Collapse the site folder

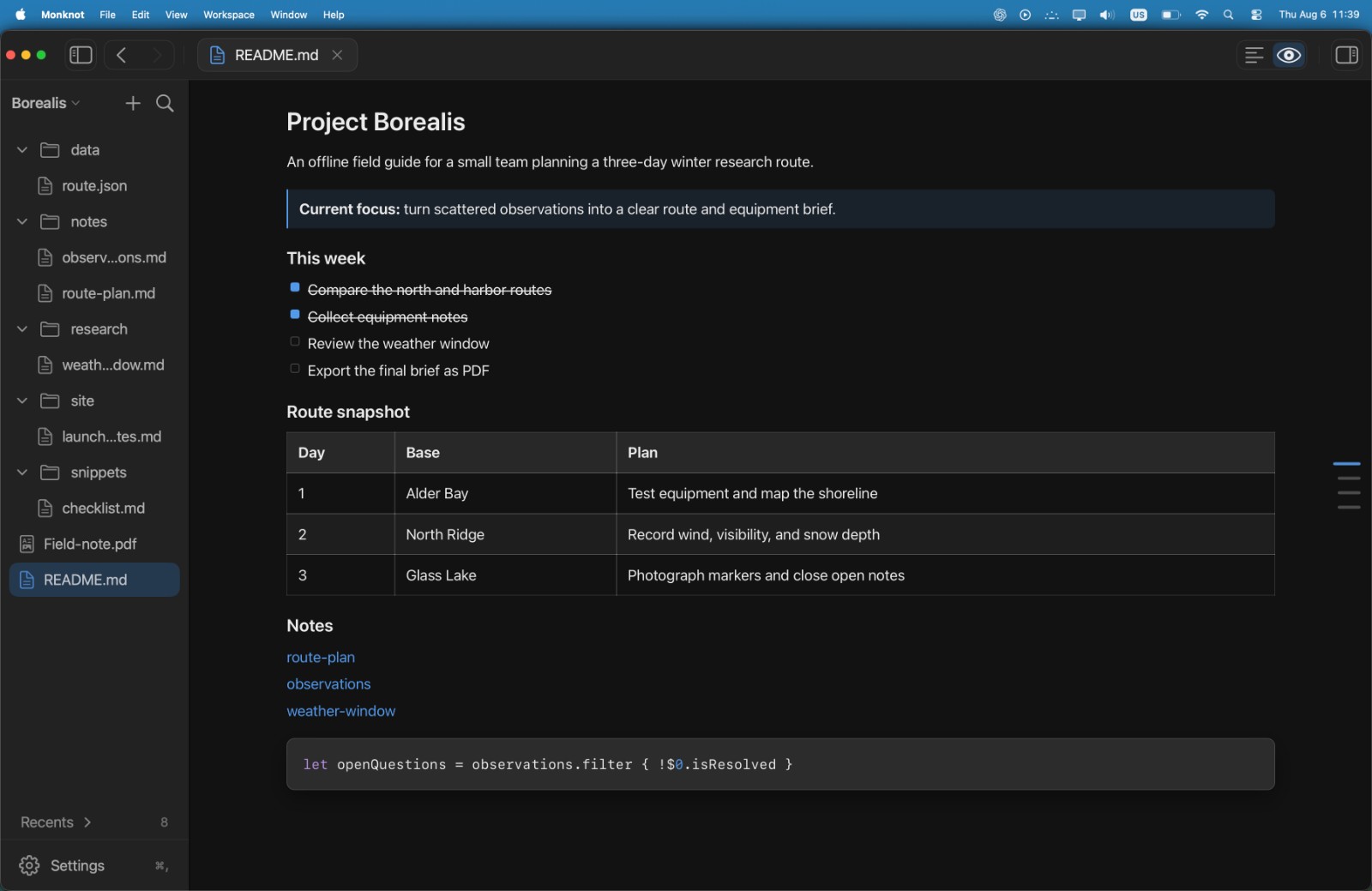[22, 400]
